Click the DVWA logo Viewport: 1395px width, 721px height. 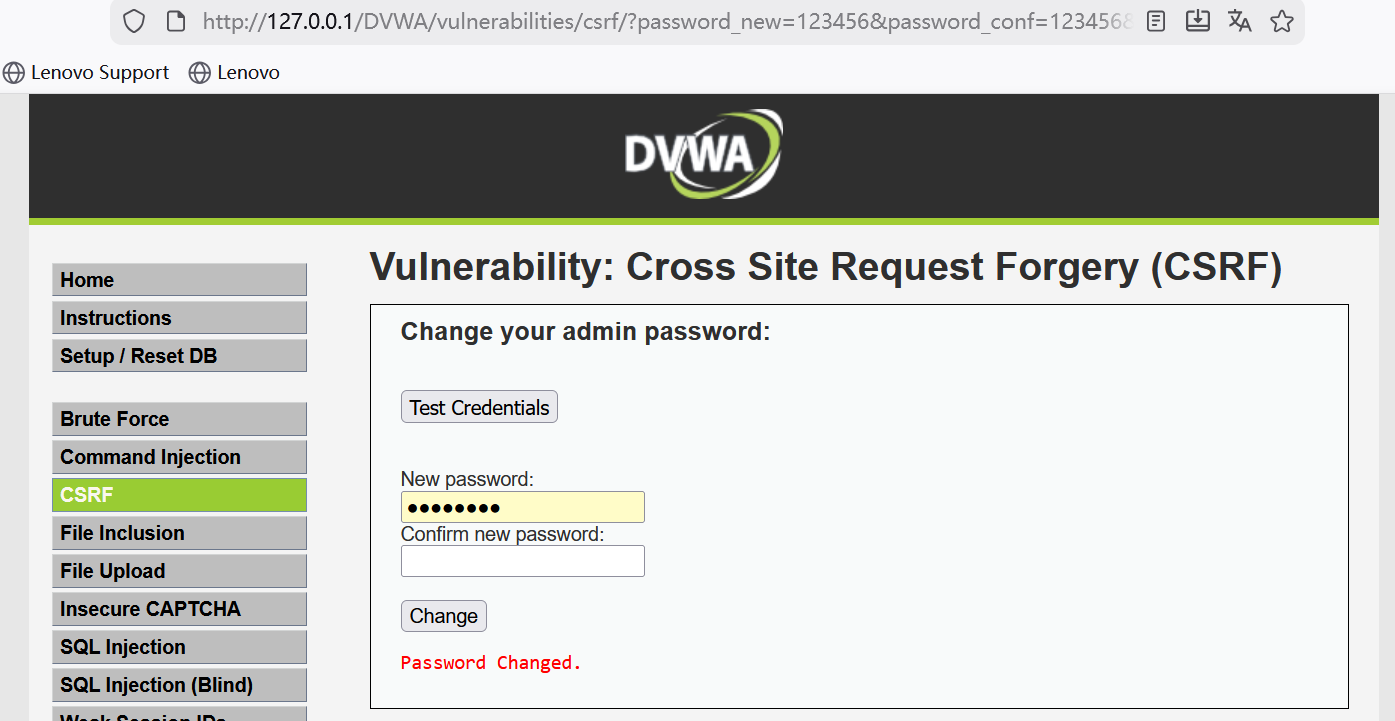coord(704,153)
